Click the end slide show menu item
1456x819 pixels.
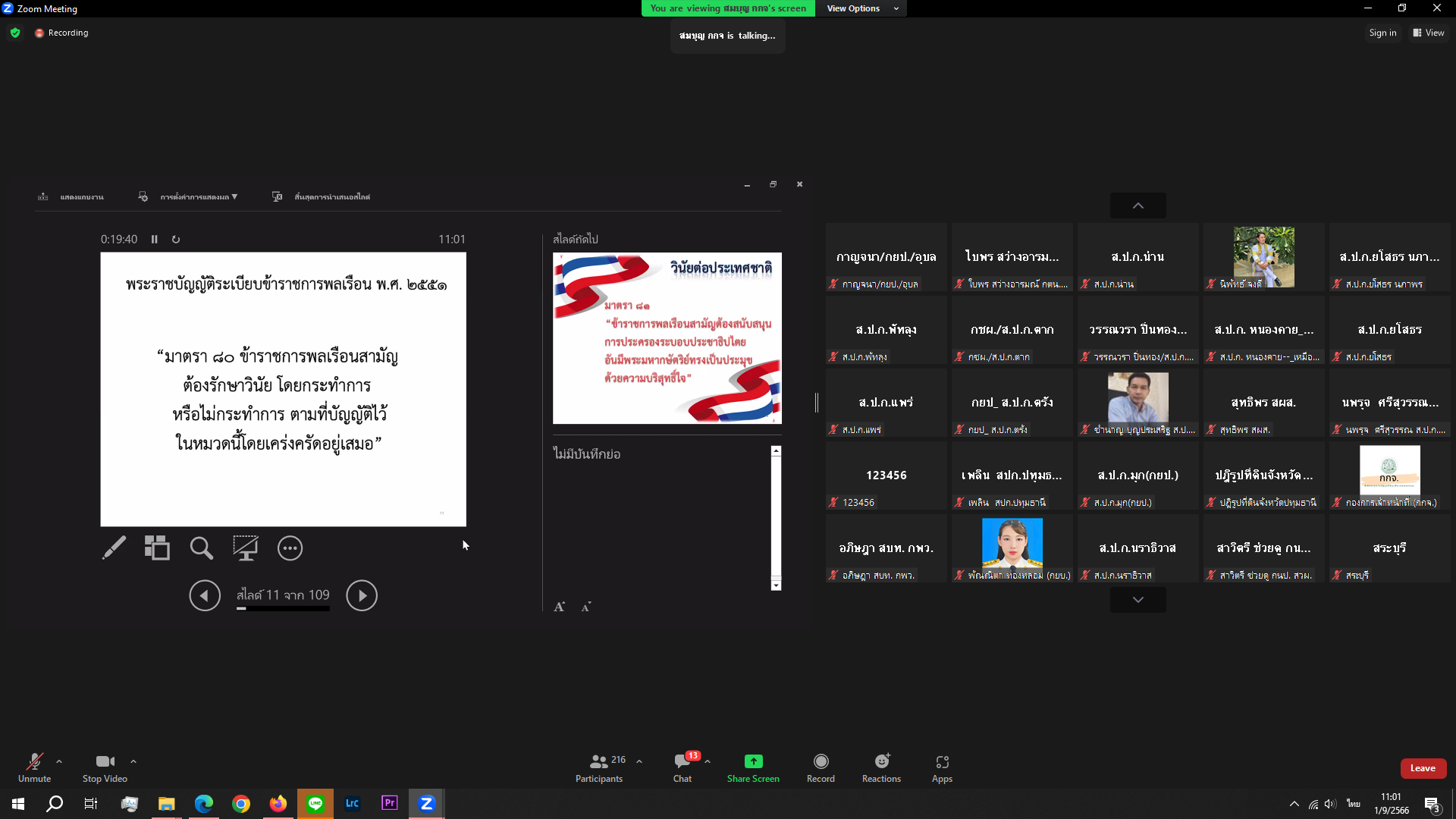[321, 197]
